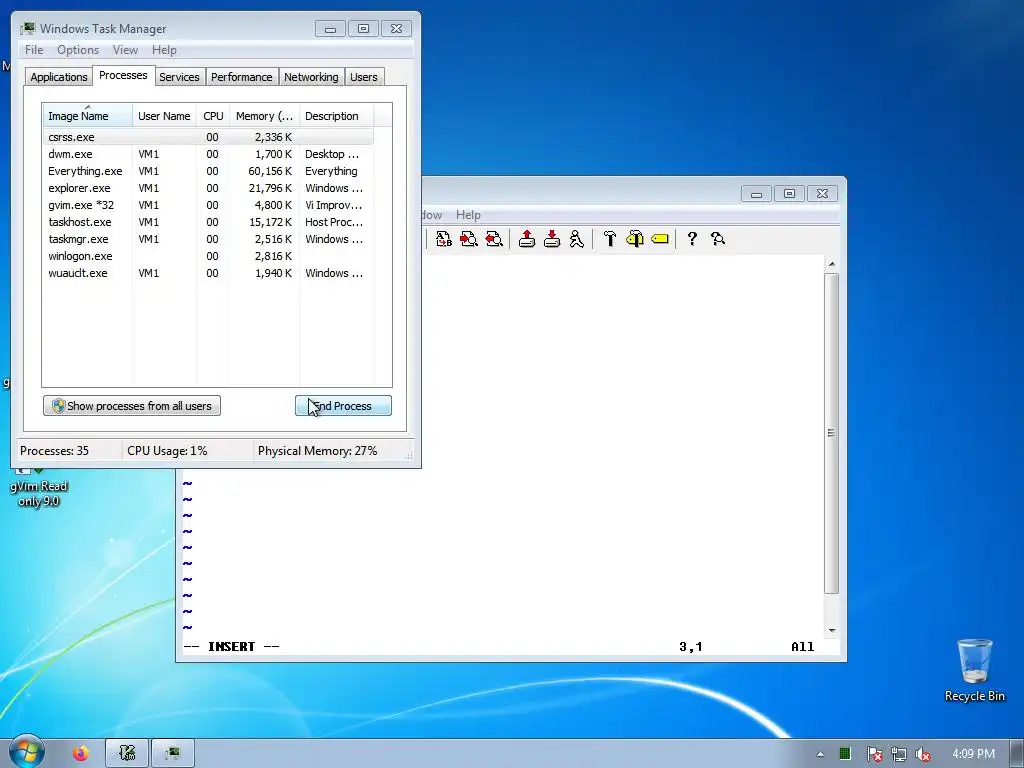
Task: Select the explorer.exe process
Action: (x=209, y=188)
